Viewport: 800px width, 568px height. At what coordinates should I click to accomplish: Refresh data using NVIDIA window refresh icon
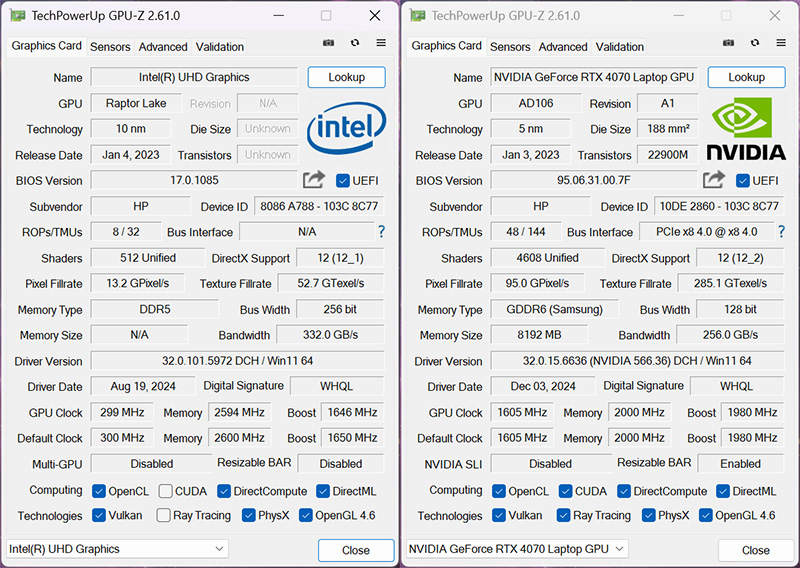coord(755,43)
